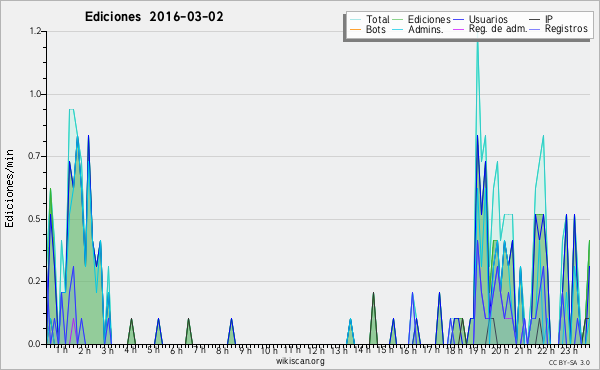Screen dimensions: 600x370
Task: Click the y-axis value 1.2
Action: (x=36, y=31)
